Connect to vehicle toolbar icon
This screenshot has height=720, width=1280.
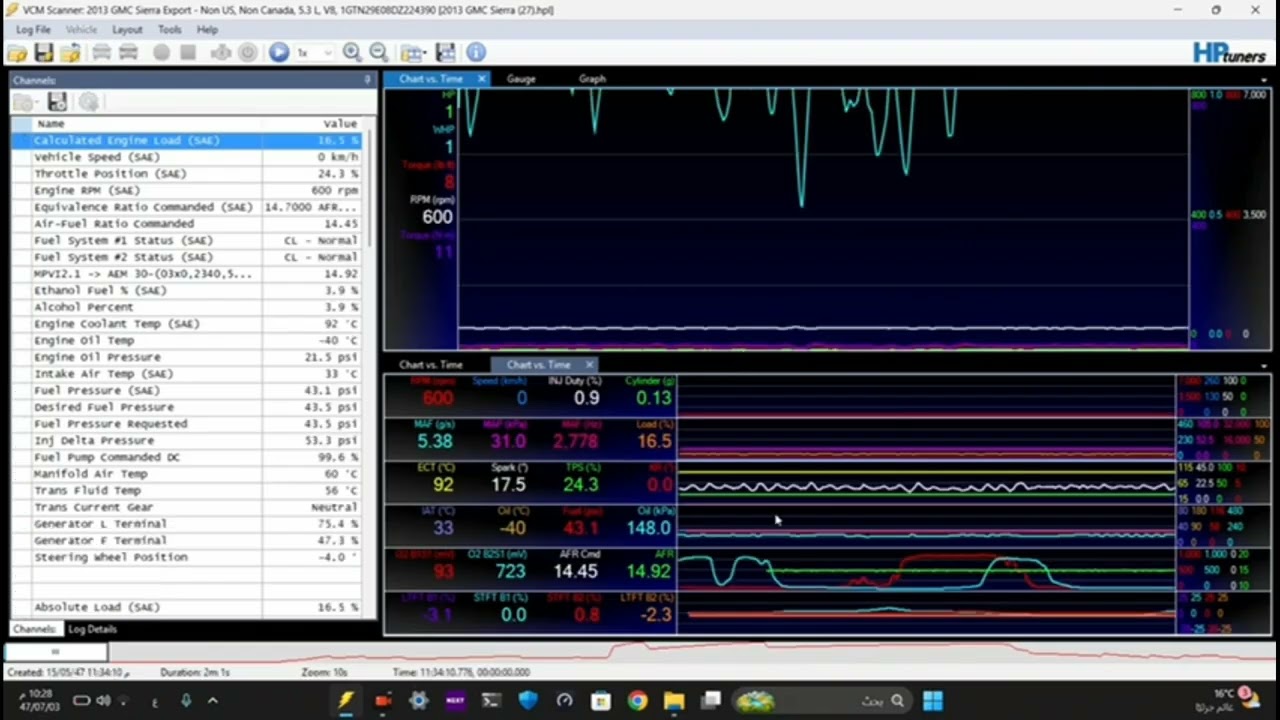[x=102, y=52]
